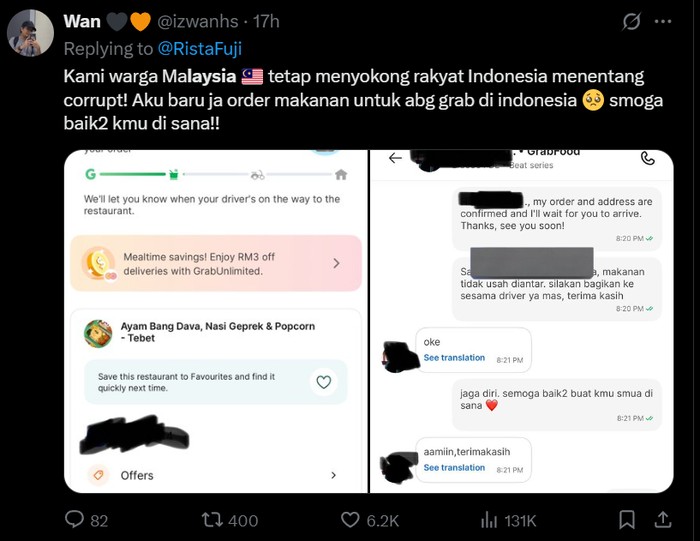The image size is (700, 541).
Task: Click the order progress tracker bar
Action: point(216,175)
